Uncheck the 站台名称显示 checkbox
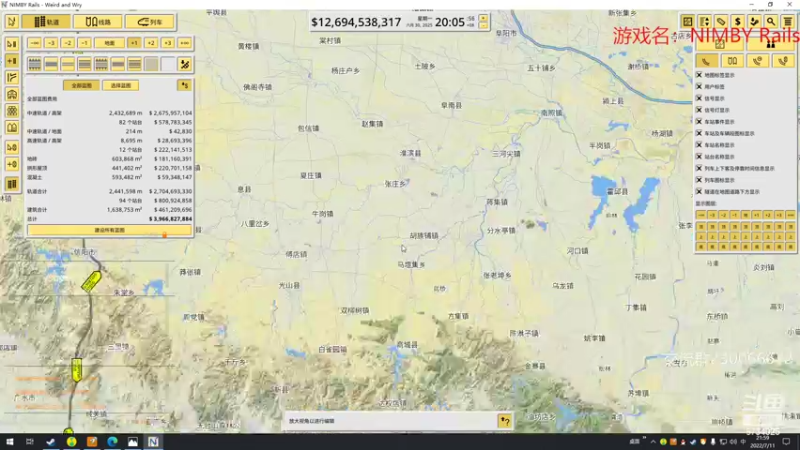 tap(699, 157)
